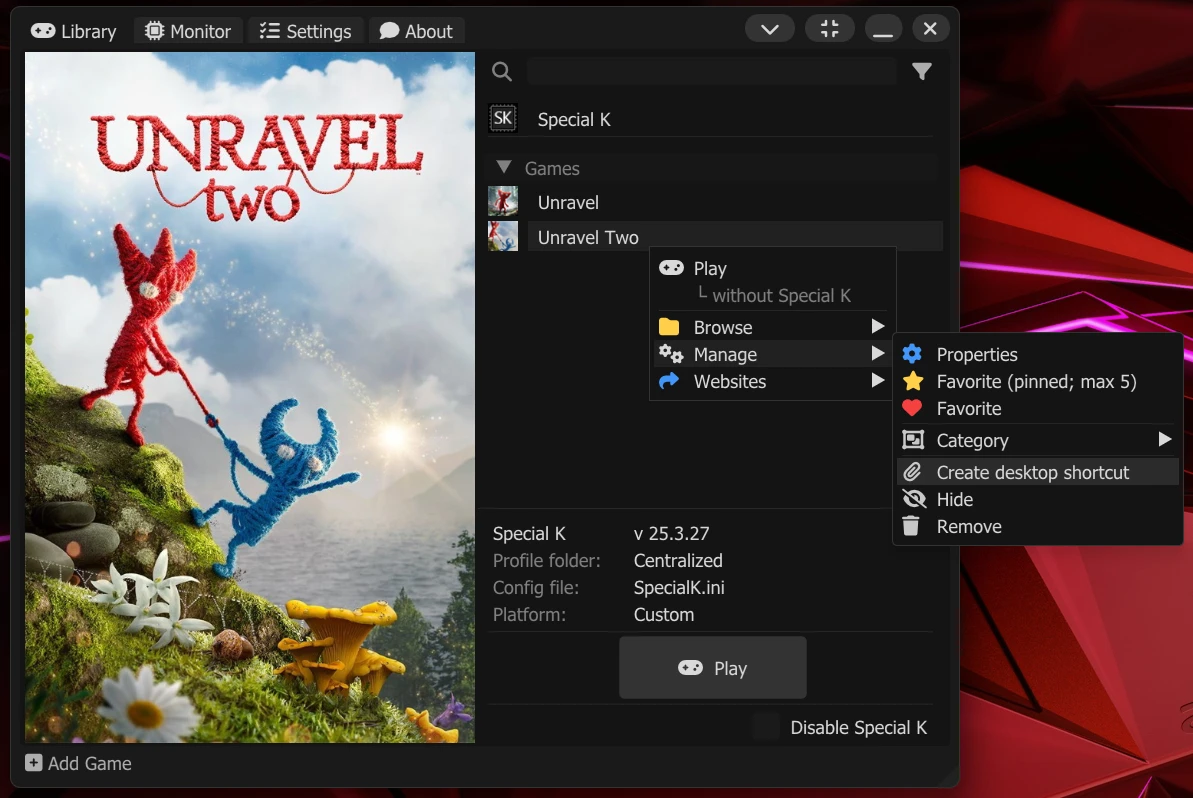The image size is (1193, 798).
Task: Open the filter funnel icon
Action: [922, 72]
